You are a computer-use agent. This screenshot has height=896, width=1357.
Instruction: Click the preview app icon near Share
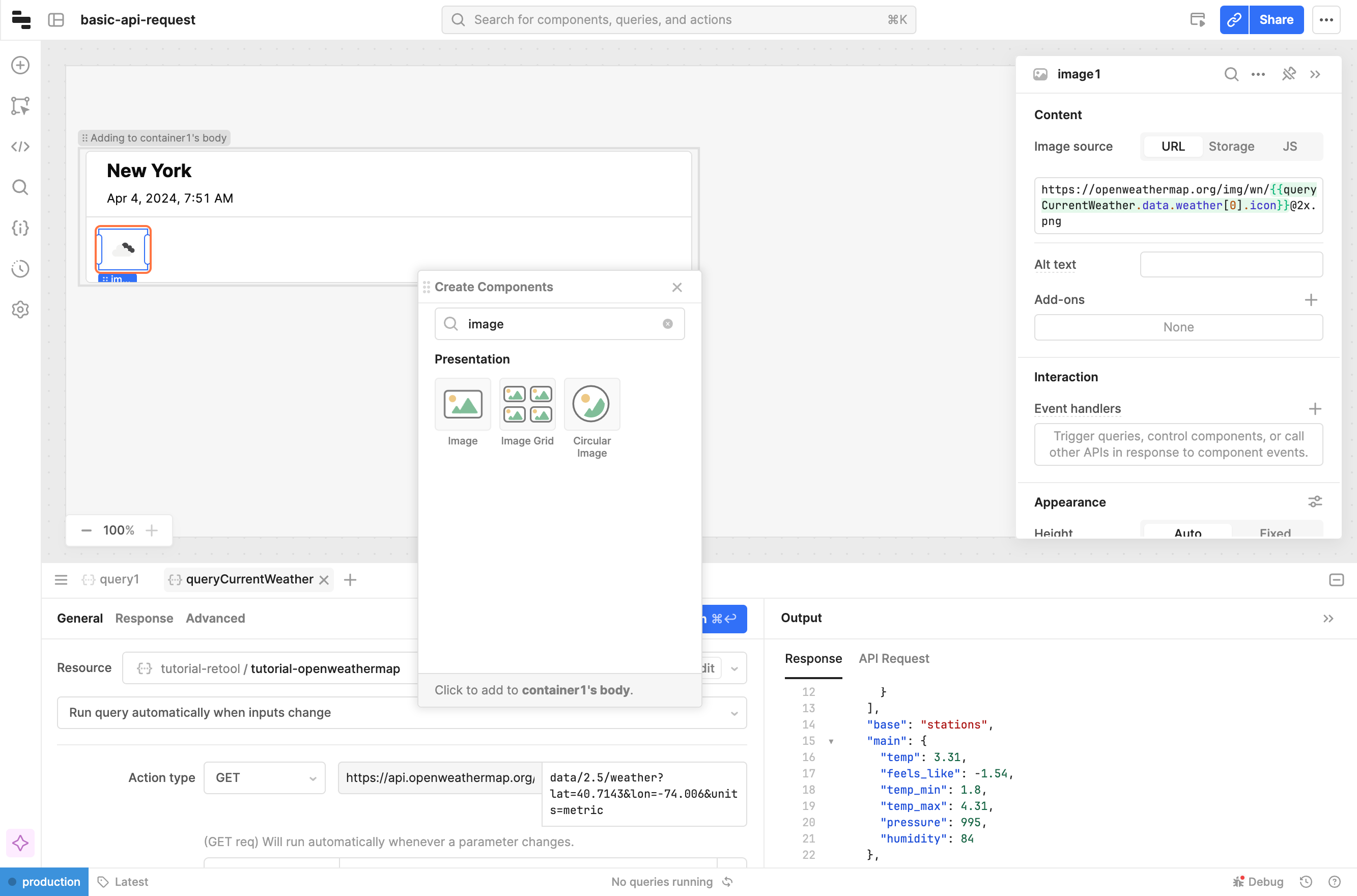click(x=1198, y=20)
